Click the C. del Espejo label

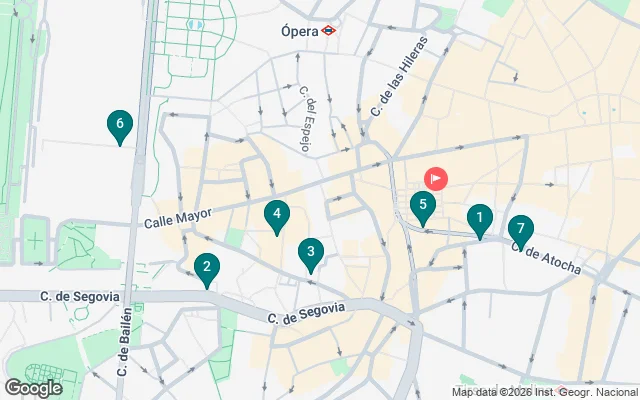pyautogui.click(x=309, y=118)
